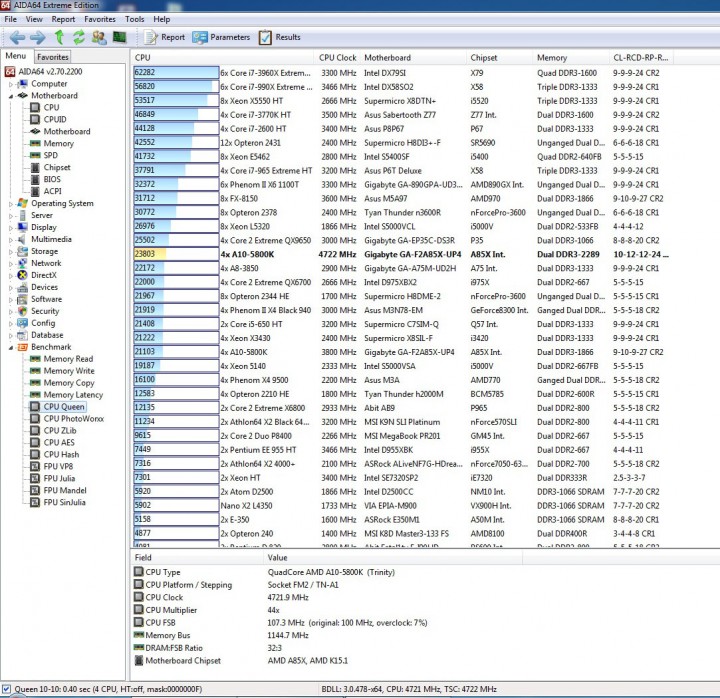Viewport: 720px width, 698px height.
Task: Open the Favorites menu
Action: [100, 19]
